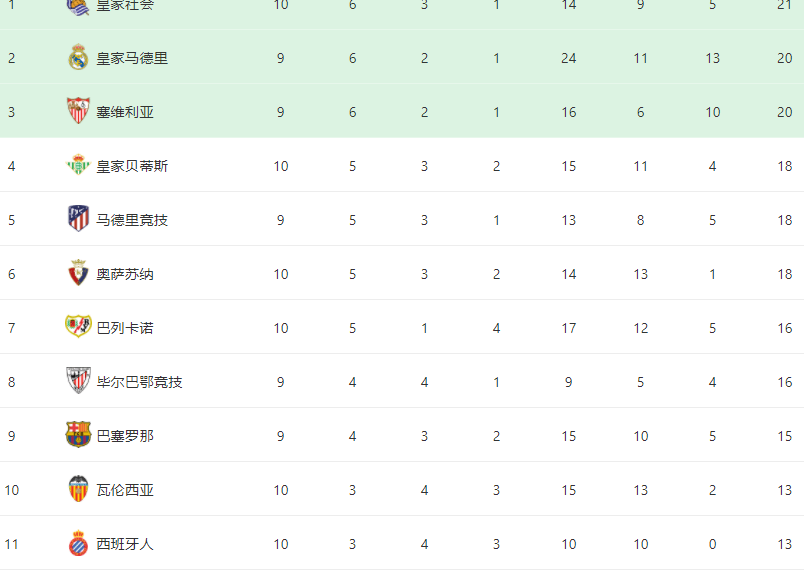Click the Real Sociedad badge icon
Screen dimensions: 804x577
pos(78,5)
